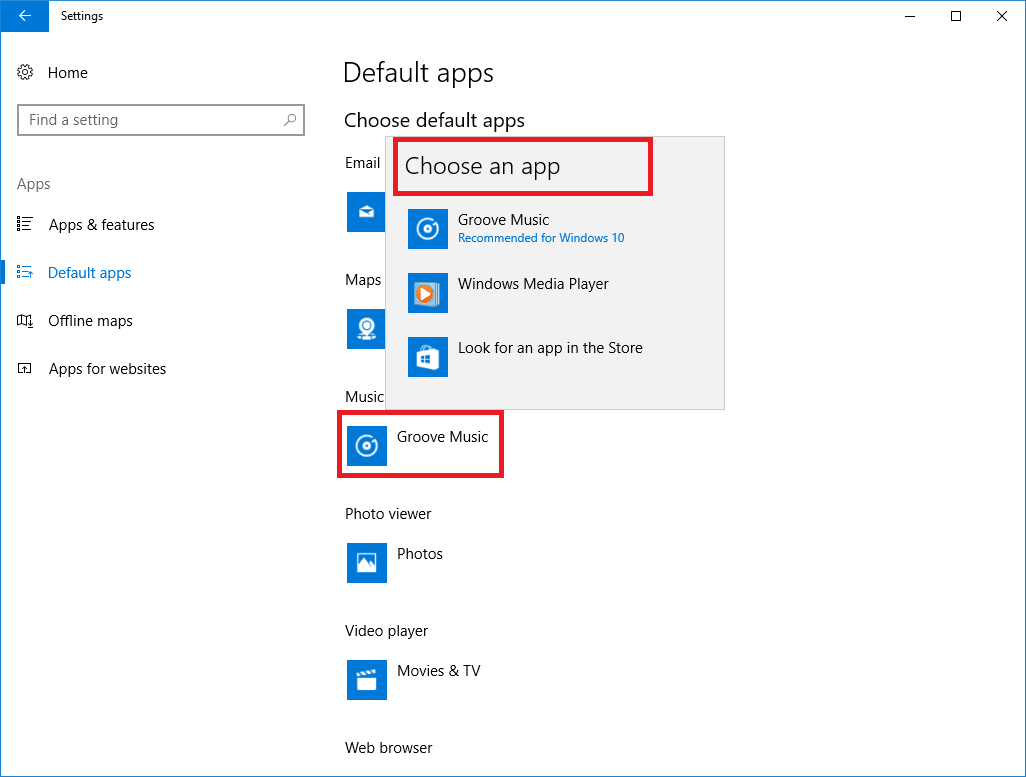The height and width of the screenshot is (777, 1026).
Task: Switch to Apps & features
Action: pos(101,224)
